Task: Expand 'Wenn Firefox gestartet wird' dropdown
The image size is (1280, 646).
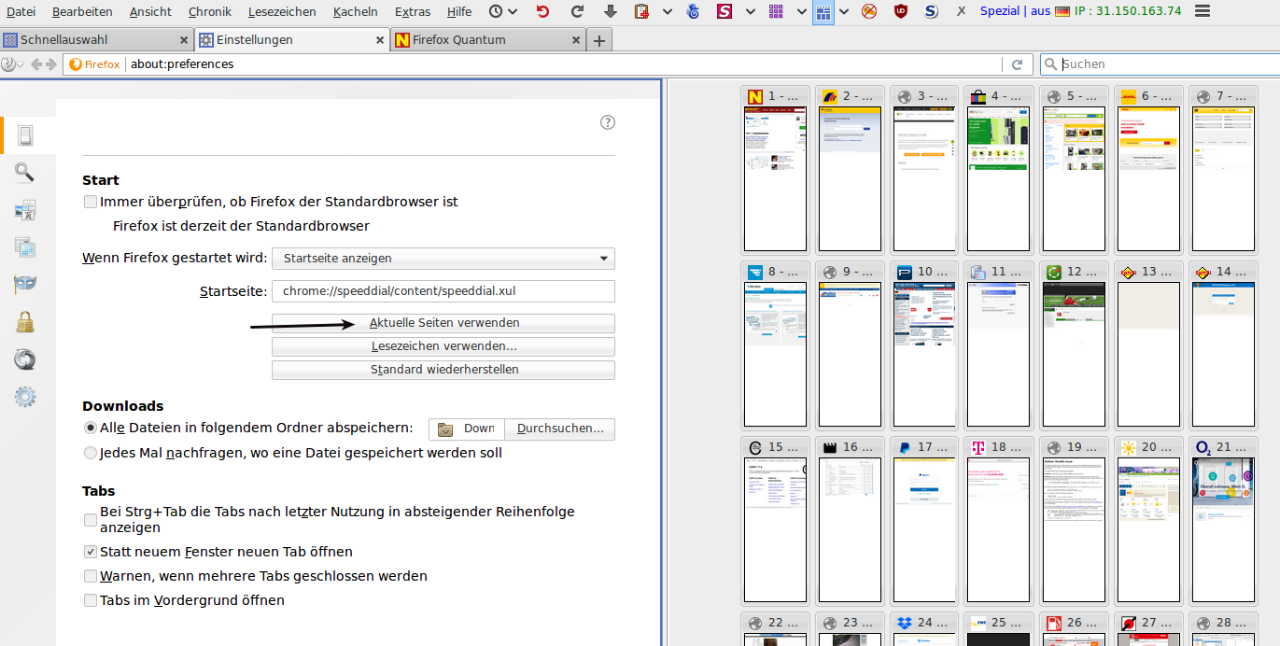Action: coord(443,258)
